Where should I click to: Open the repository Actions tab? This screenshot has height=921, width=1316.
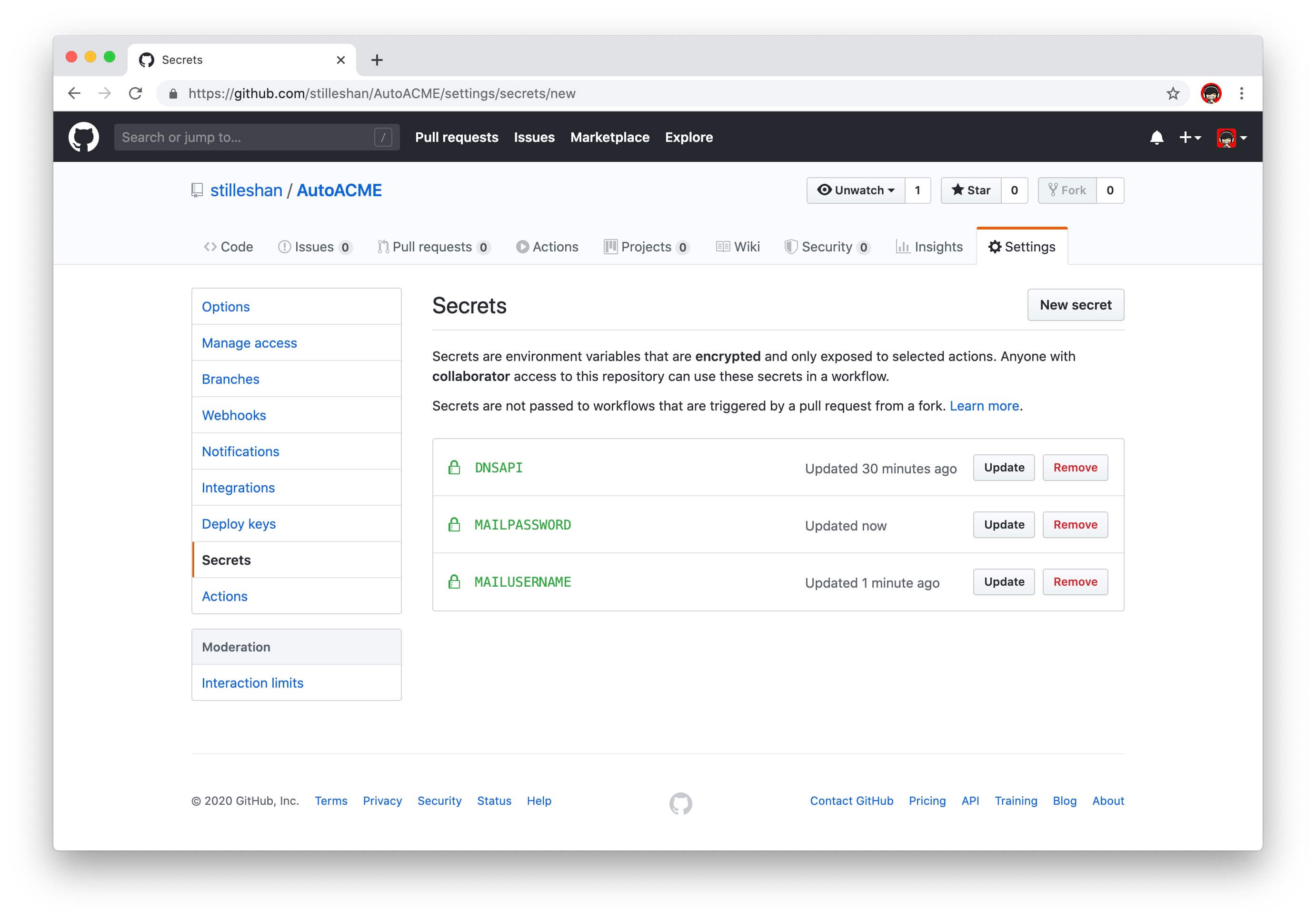(548, 247)
